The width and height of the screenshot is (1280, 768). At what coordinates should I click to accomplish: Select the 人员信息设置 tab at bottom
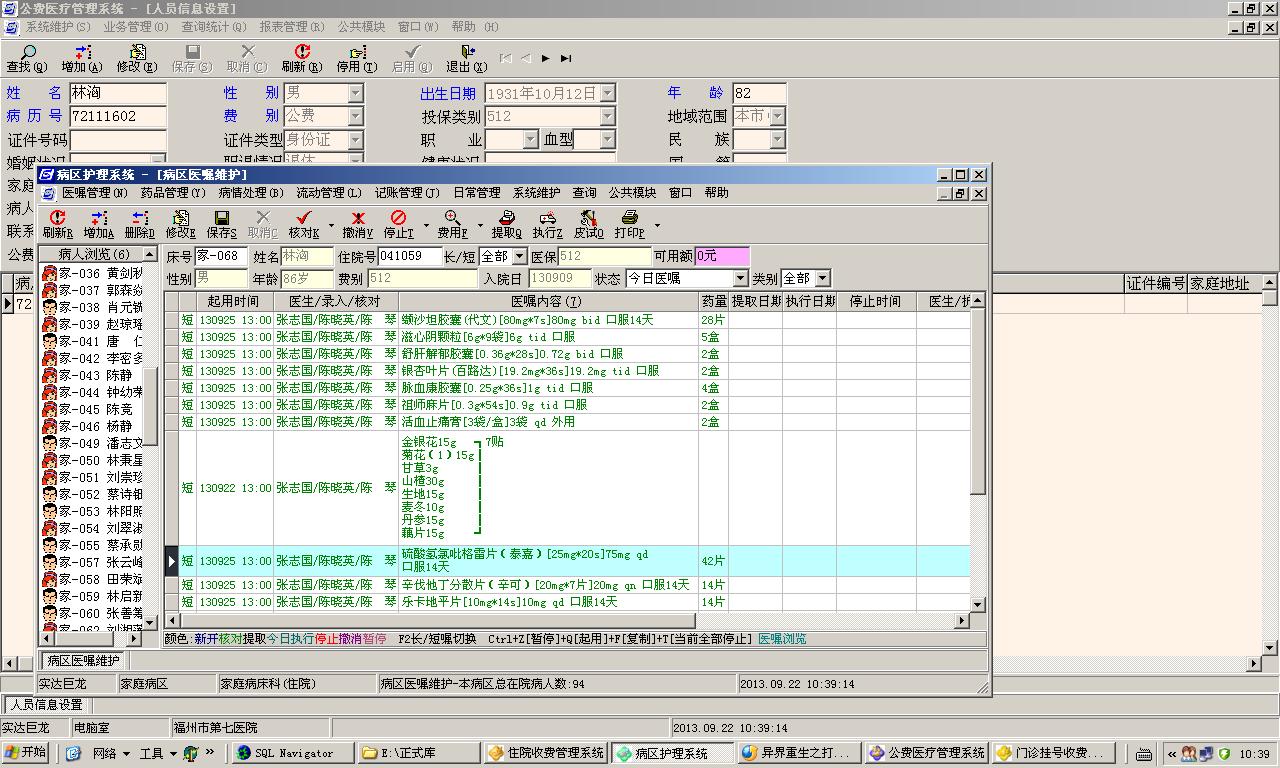click(x=46, y=705)
